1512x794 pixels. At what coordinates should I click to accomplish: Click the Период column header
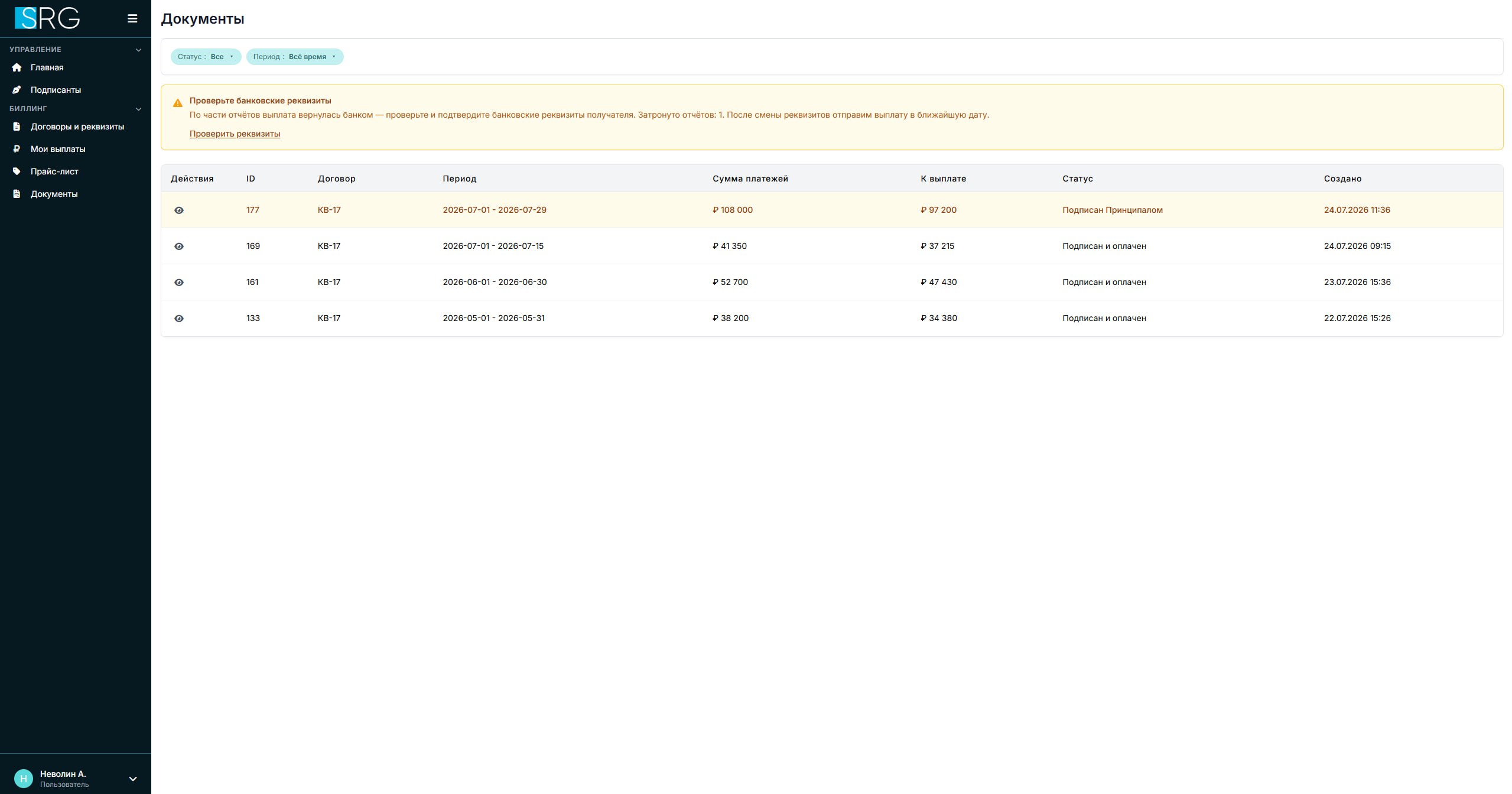(459, 179)
